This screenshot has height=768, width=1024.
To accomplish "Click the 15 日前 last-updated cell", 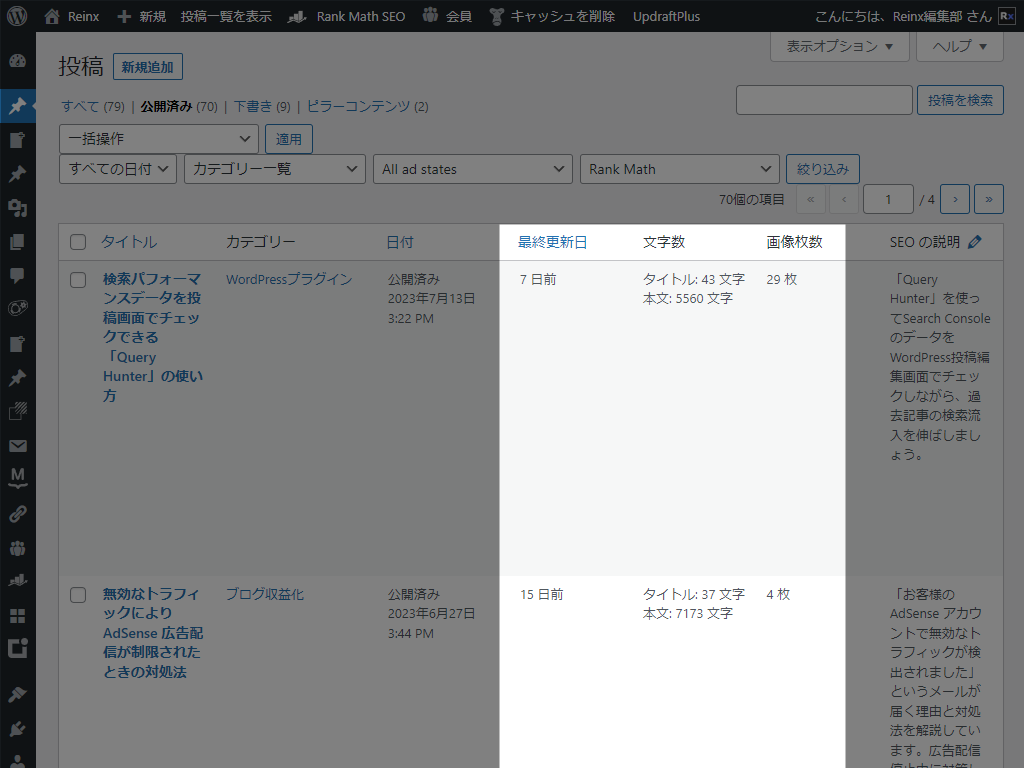I will [541, 594].
